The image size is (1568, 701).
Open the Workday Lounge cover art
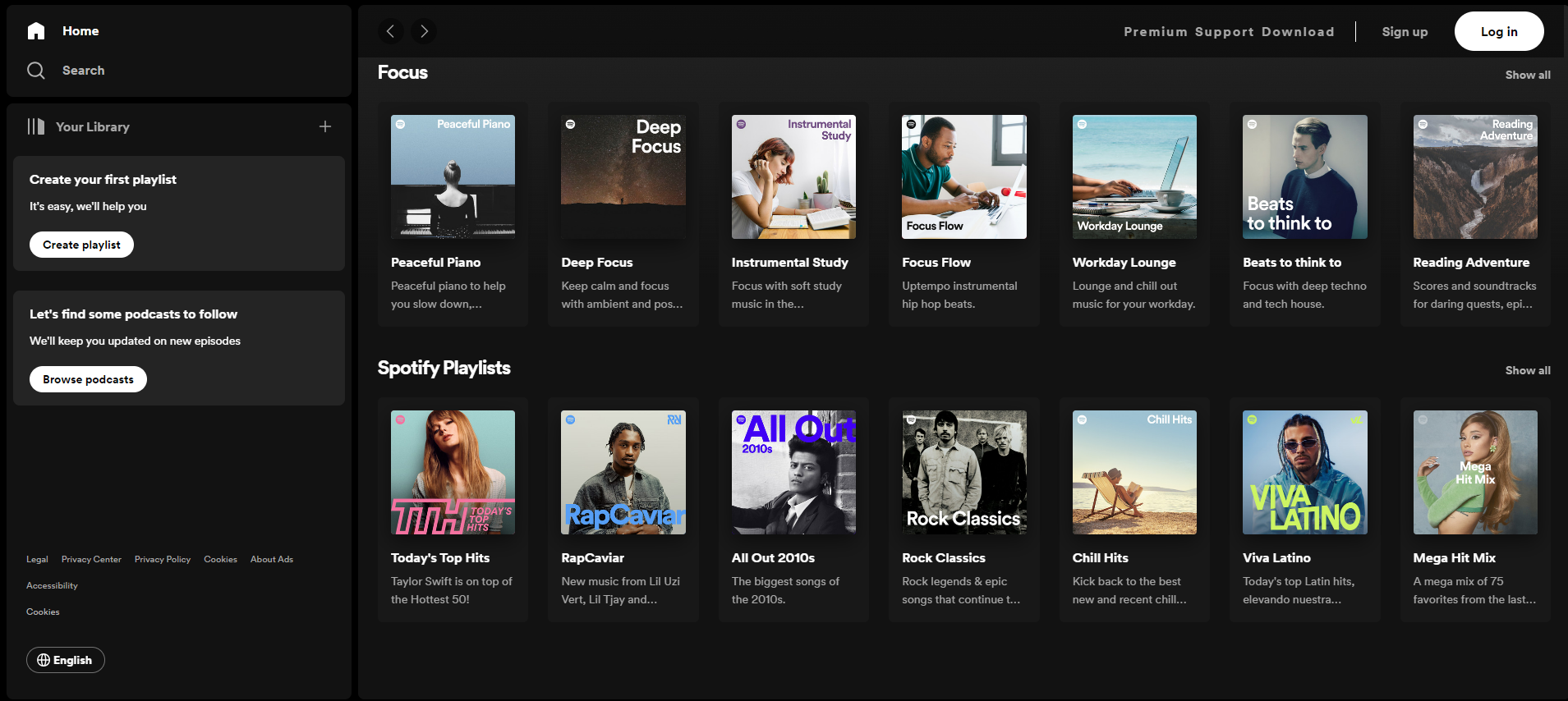pos(1134,176)
